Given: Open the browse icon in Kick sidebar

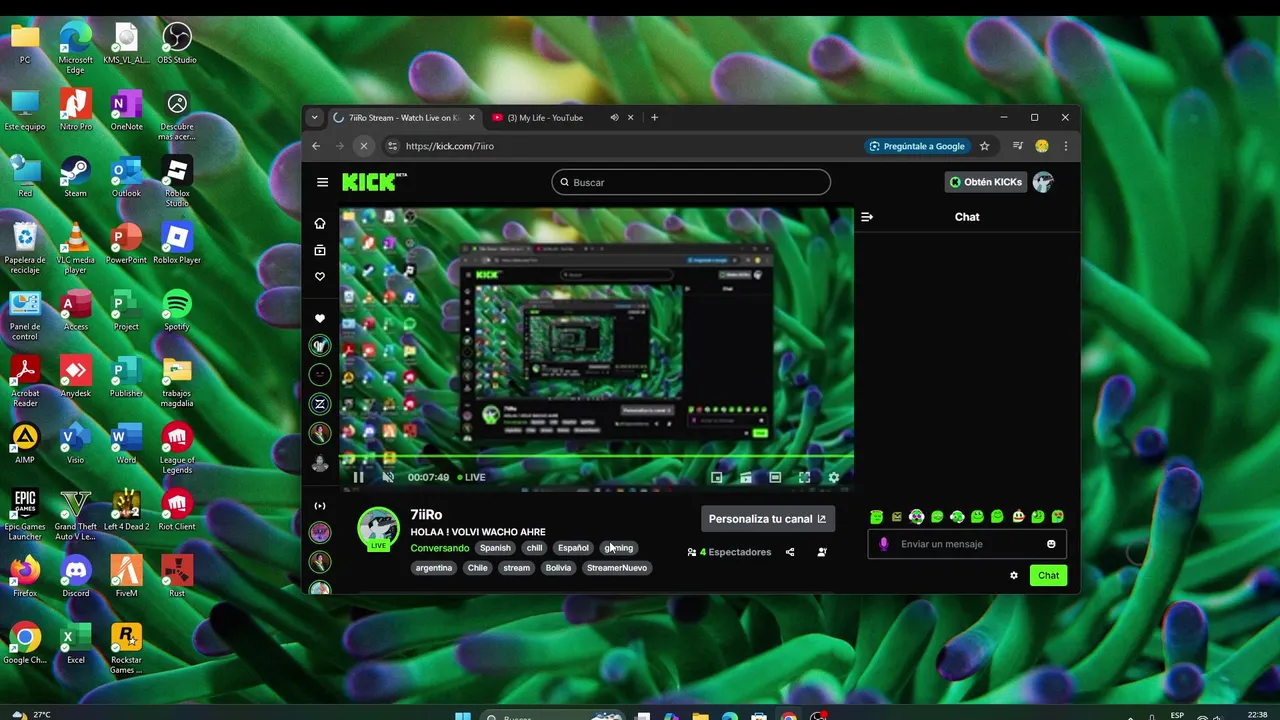Looking at the screenshot, I should point(320,250).
